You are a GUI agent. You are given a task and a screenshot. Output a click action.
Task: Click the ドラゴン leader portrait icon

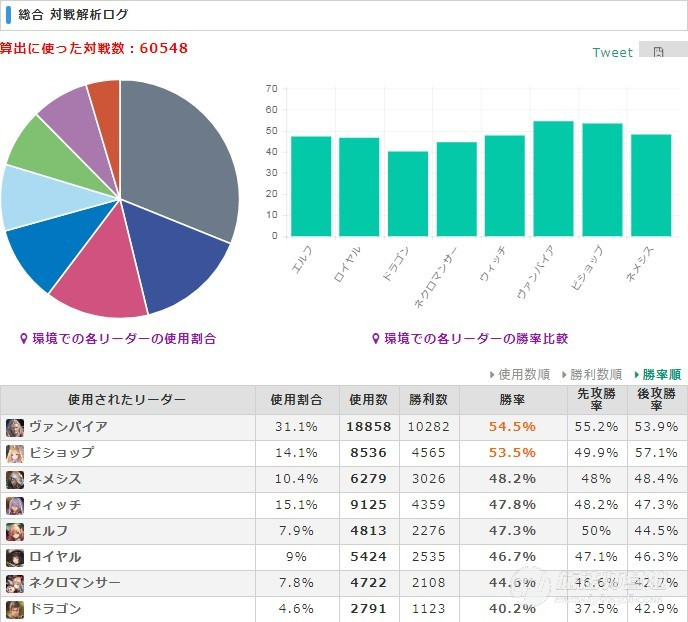(15, 610)
